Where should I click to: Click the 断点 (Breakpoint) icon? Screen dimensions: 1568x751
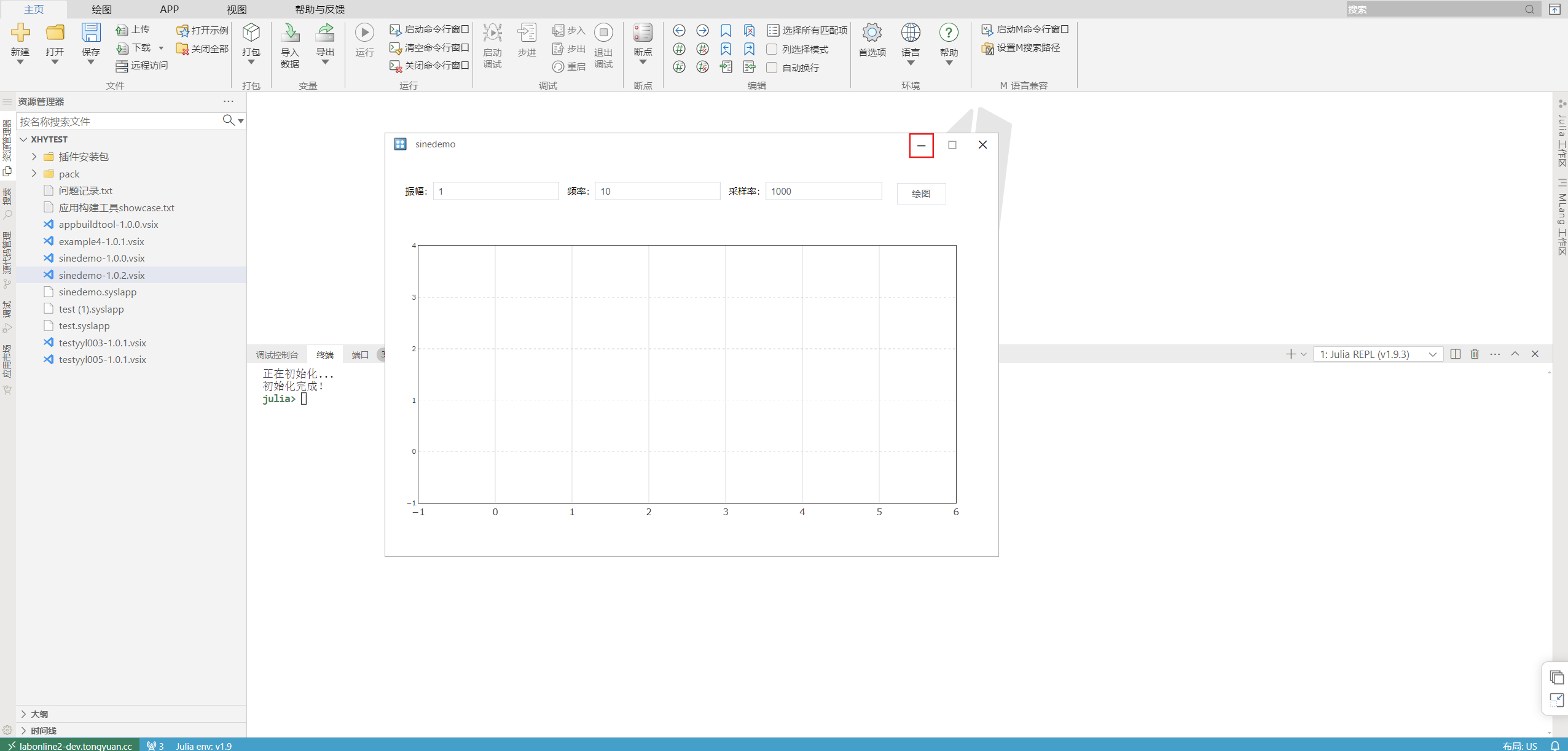[643, 33]
